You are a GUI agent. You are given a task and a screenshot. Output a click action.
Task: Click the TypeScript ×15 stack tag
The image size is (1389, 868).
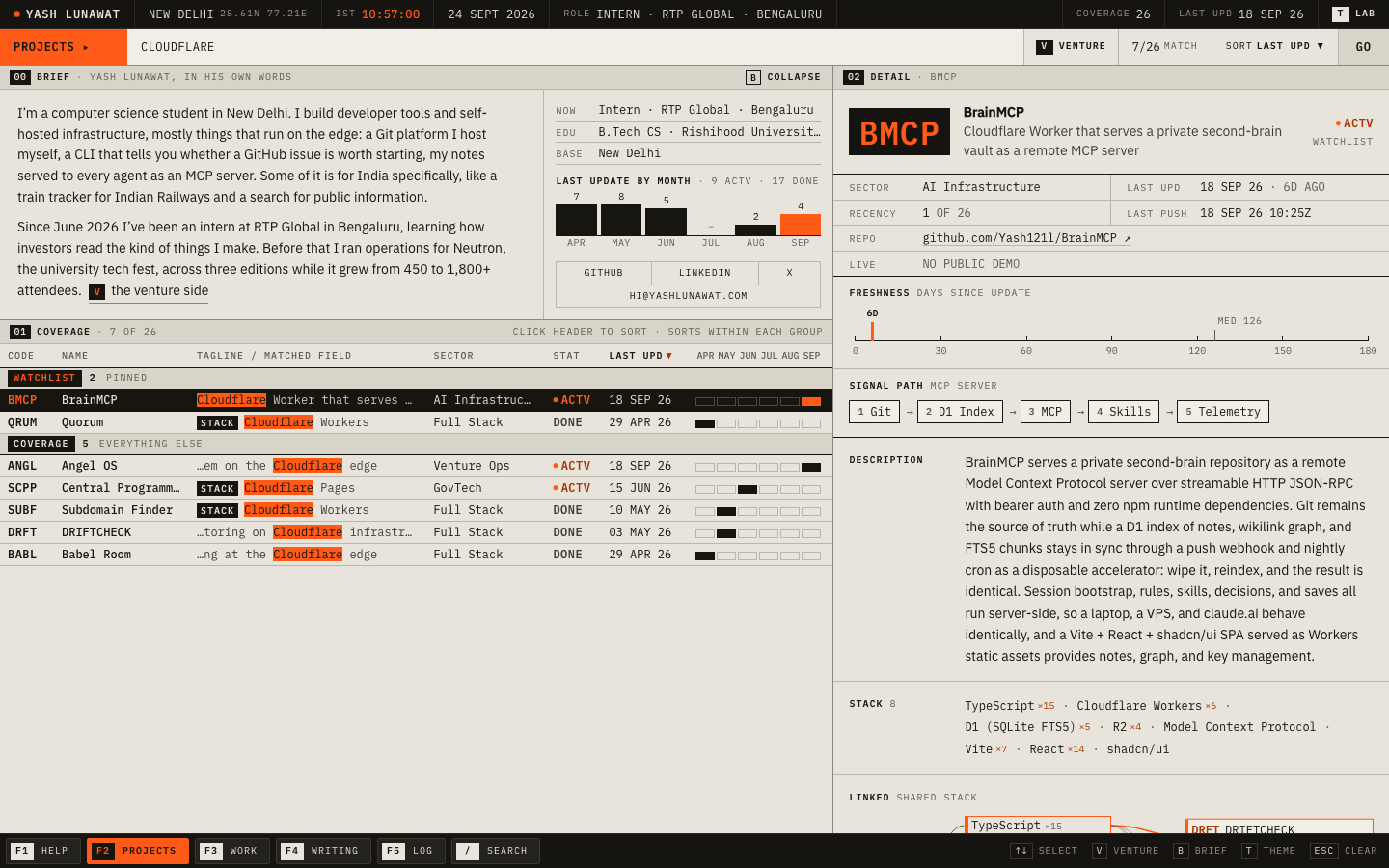tap(1010, 706)
